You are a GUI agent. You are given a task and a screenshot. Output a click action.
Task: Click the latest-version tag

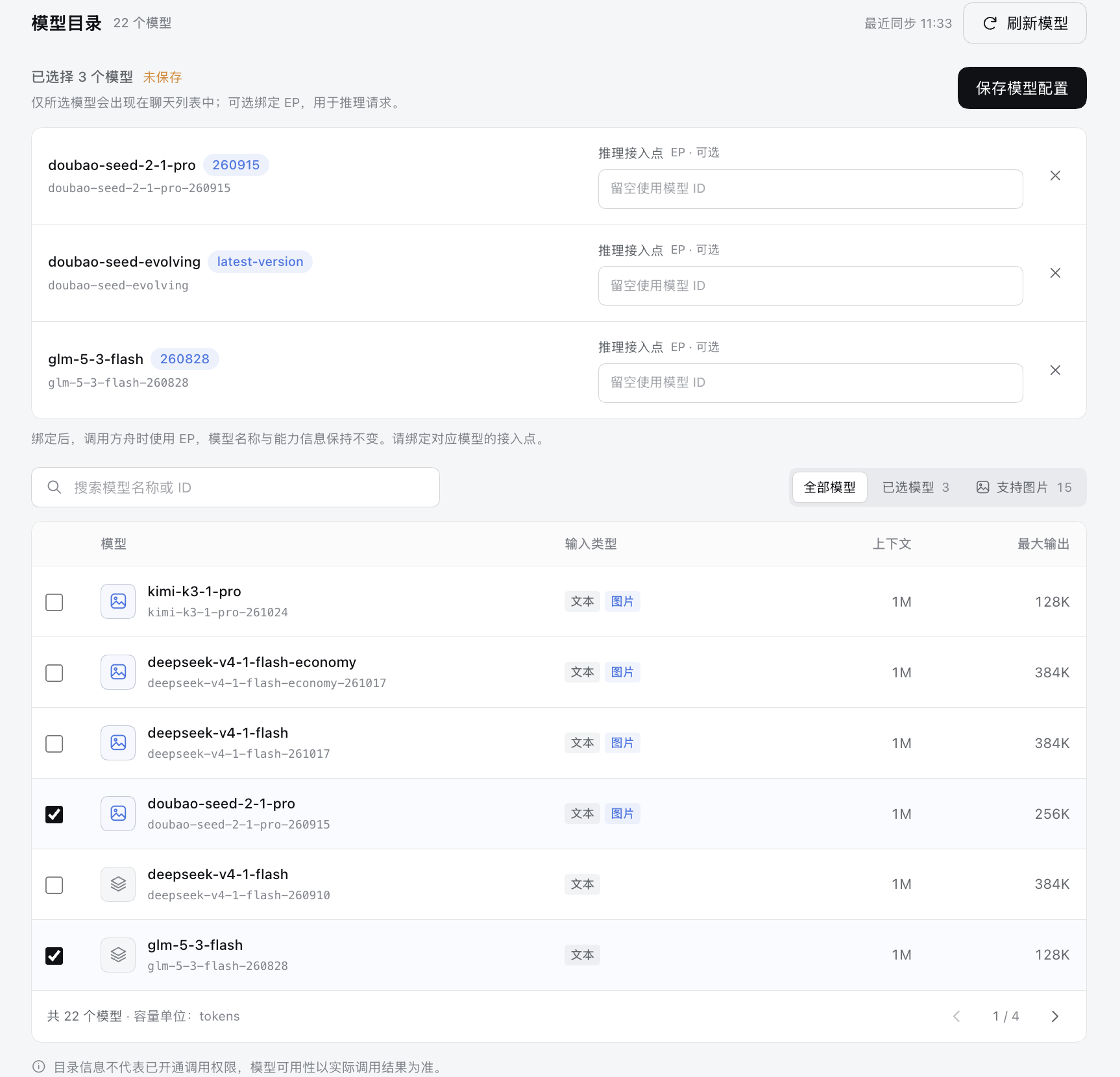[x=260, y=261]
